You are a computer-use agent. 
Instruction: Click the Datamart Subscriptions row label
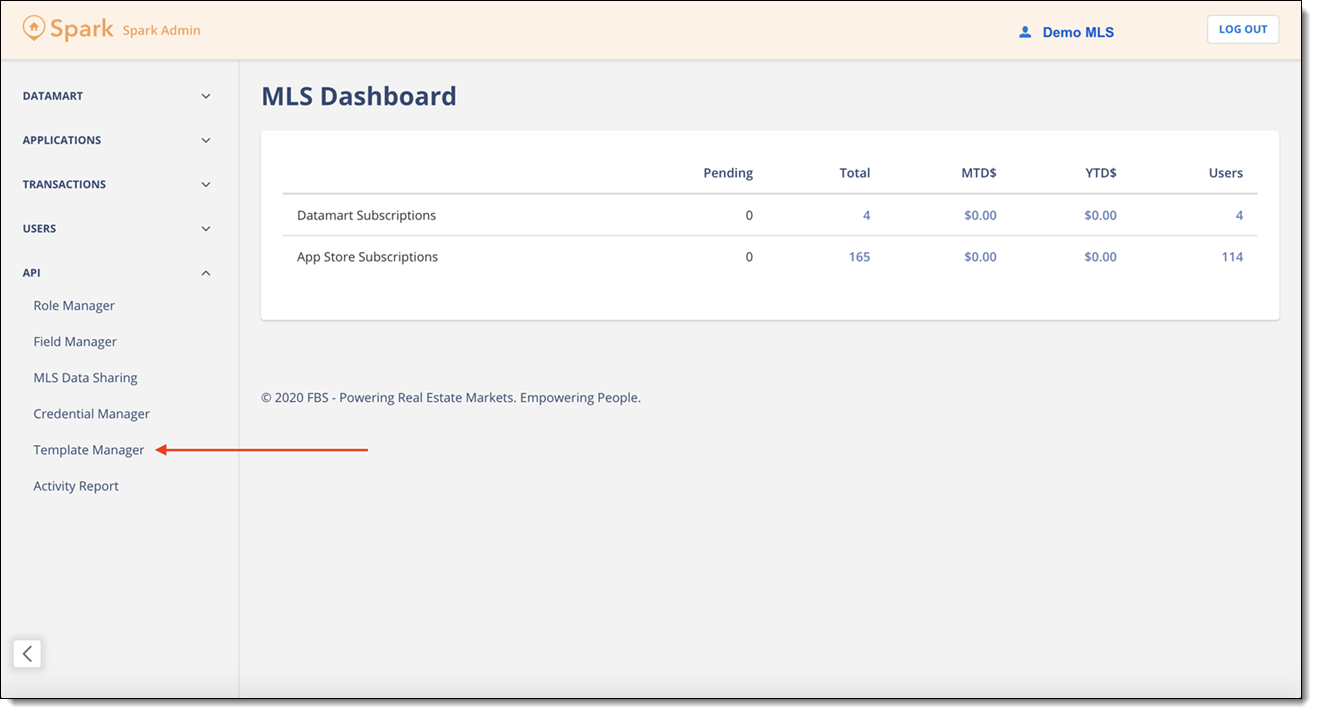(x=366, y=216)
